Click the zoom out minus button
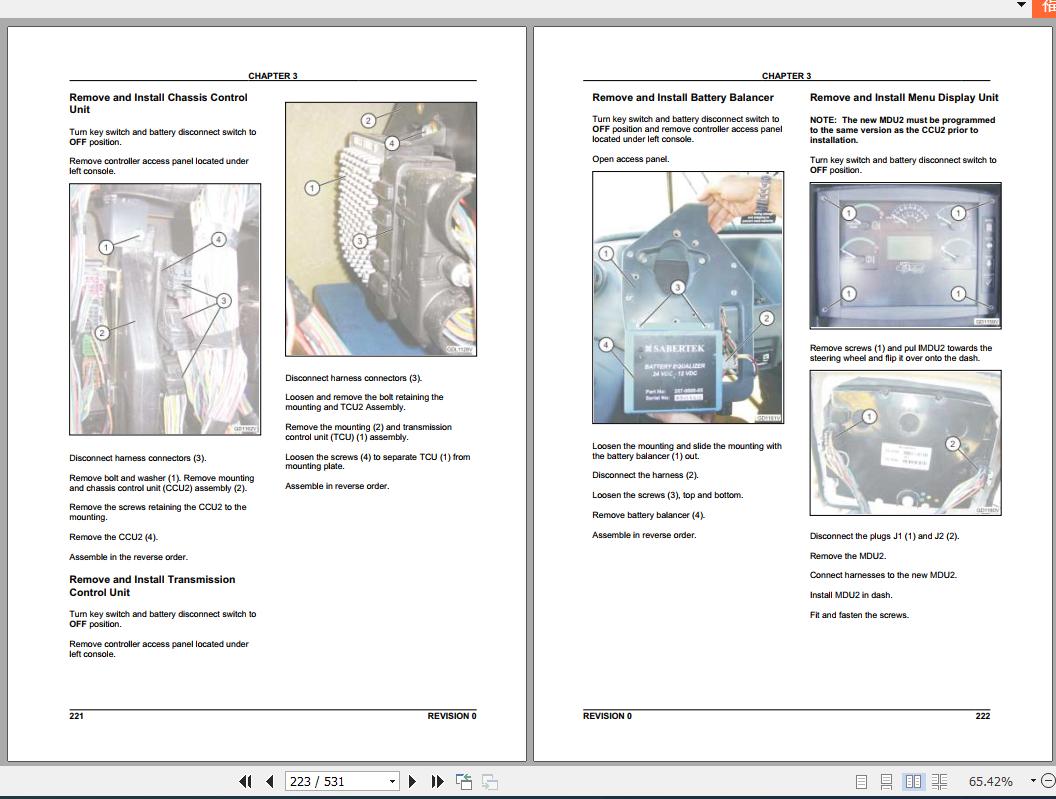Image resolution: width=1056 pixels, height=799 pixels. 1048,781
